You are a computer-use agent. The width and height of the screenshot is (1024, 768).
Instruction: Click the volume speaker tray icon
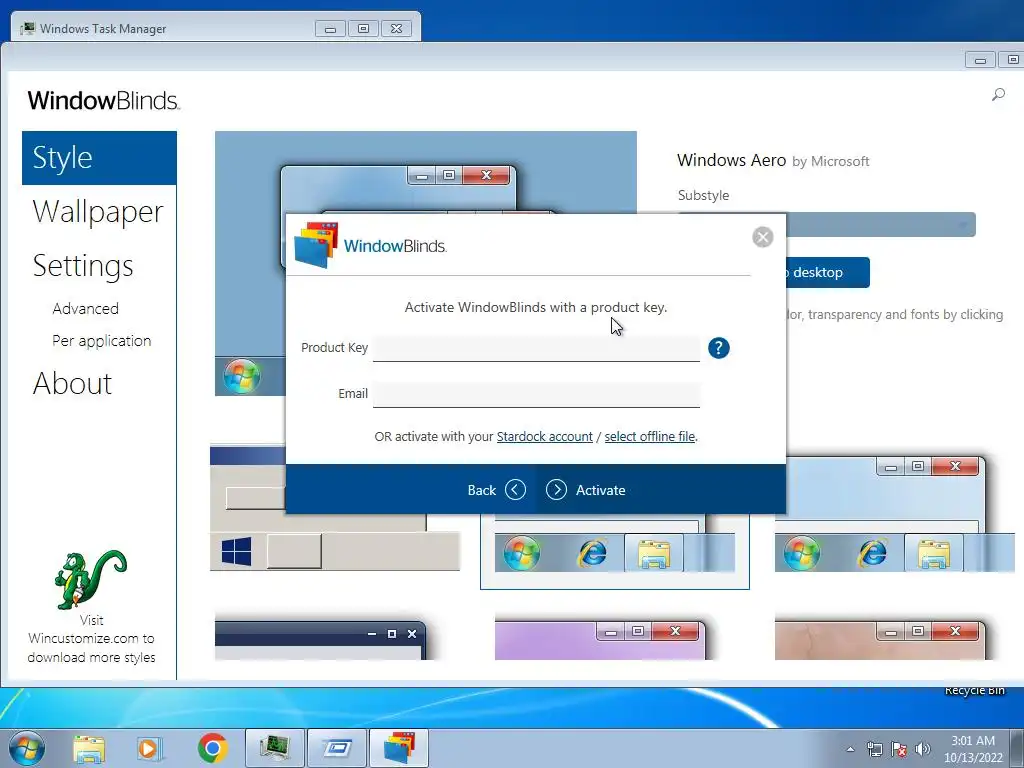point(923,749)
